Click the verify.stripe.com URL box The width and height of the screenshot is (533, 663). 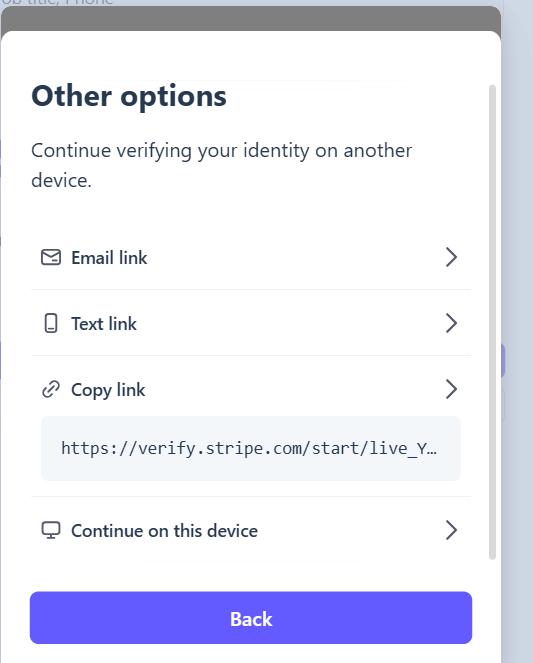pos(251,448)
